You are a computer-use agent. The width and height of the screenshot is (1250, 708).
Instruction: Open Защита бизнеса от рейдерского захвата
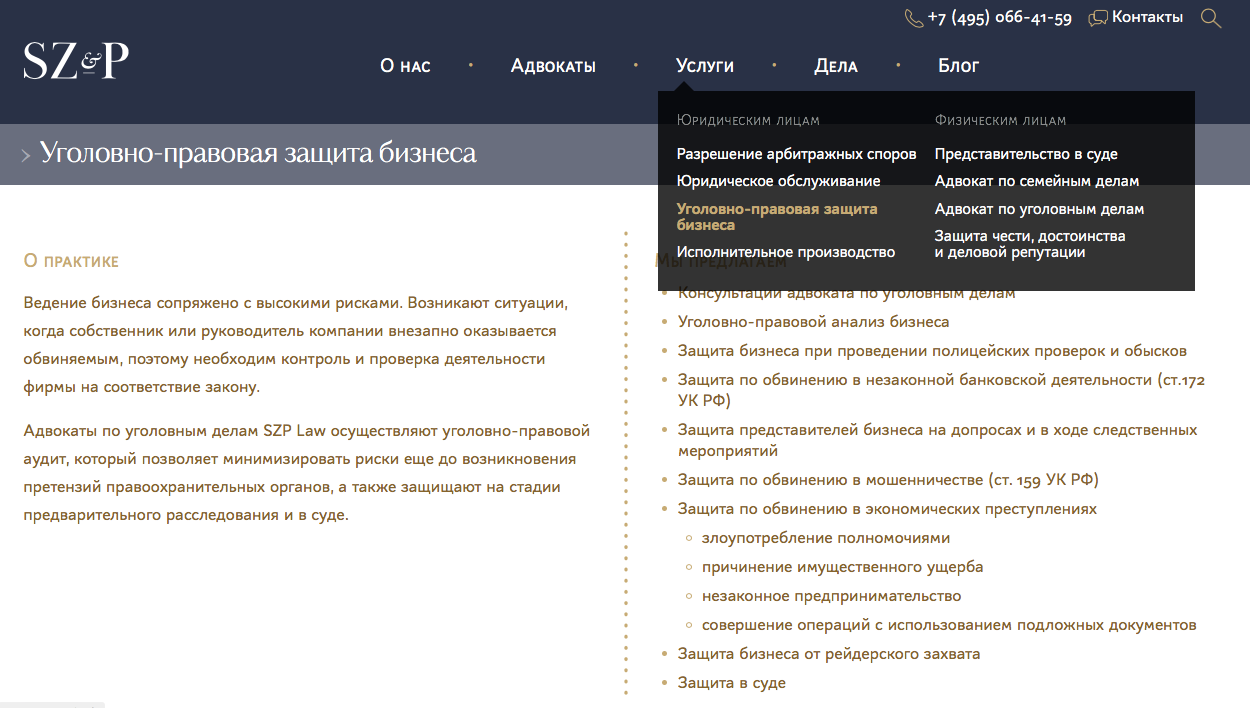[829, 654]
